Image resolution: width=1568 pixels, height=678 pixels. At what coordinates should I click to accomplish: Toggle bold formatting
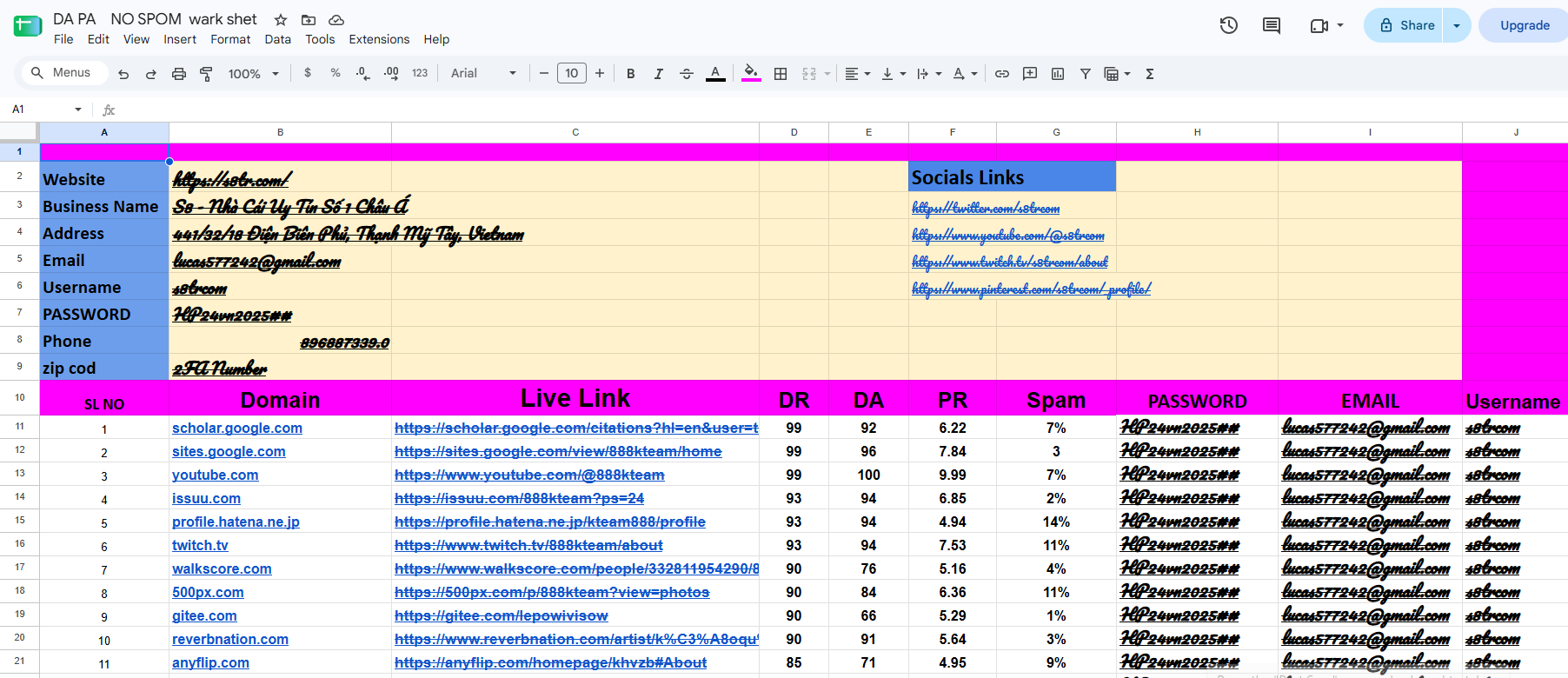click(631, 74)
